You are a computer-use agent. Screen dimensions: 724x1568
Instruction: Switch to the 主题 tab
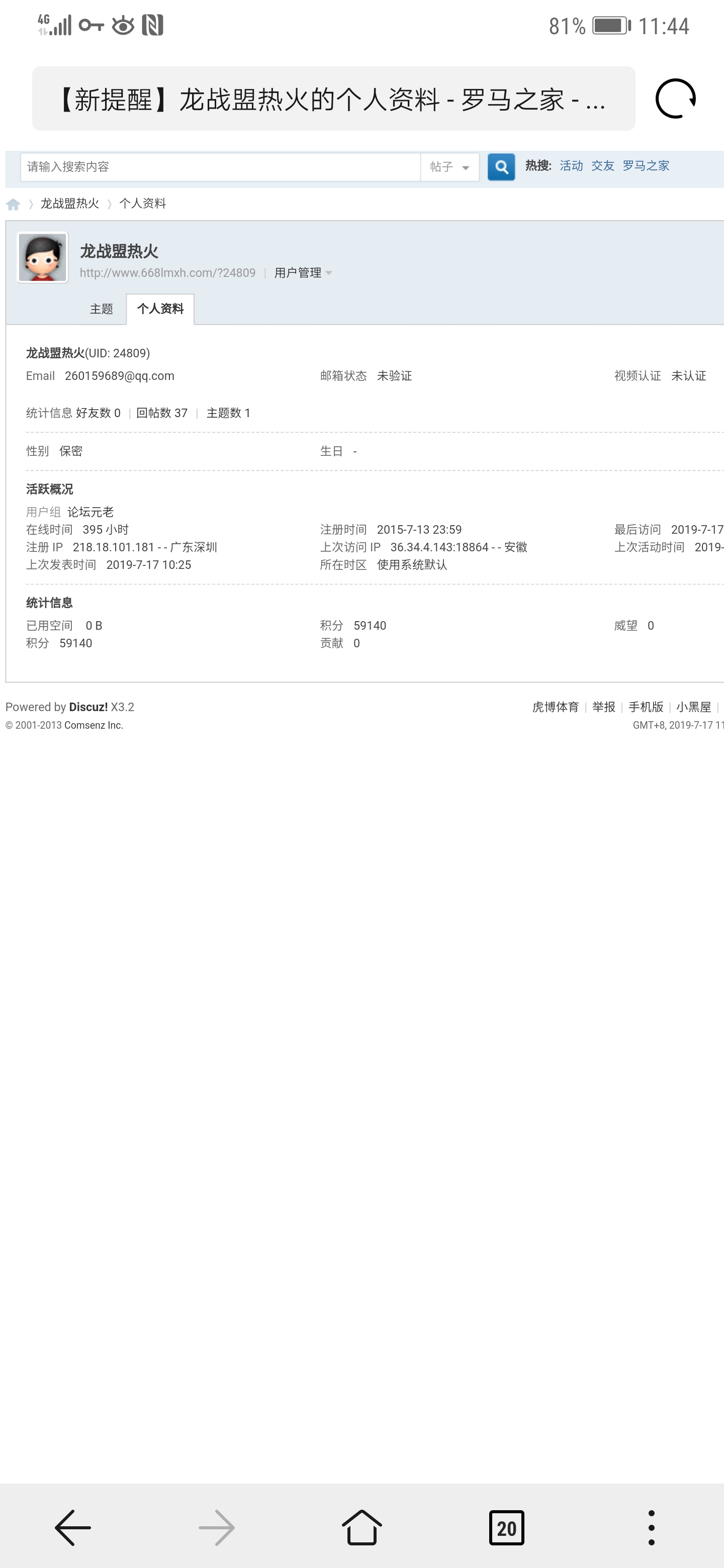point(102,309)
